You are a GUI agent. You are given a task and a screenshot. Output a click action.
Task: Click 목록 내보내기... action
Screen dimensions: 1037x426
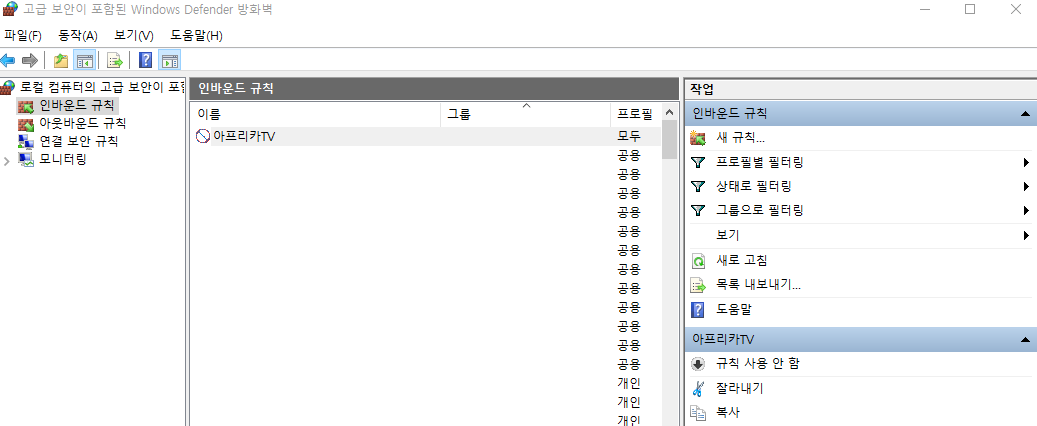(758, 285)
